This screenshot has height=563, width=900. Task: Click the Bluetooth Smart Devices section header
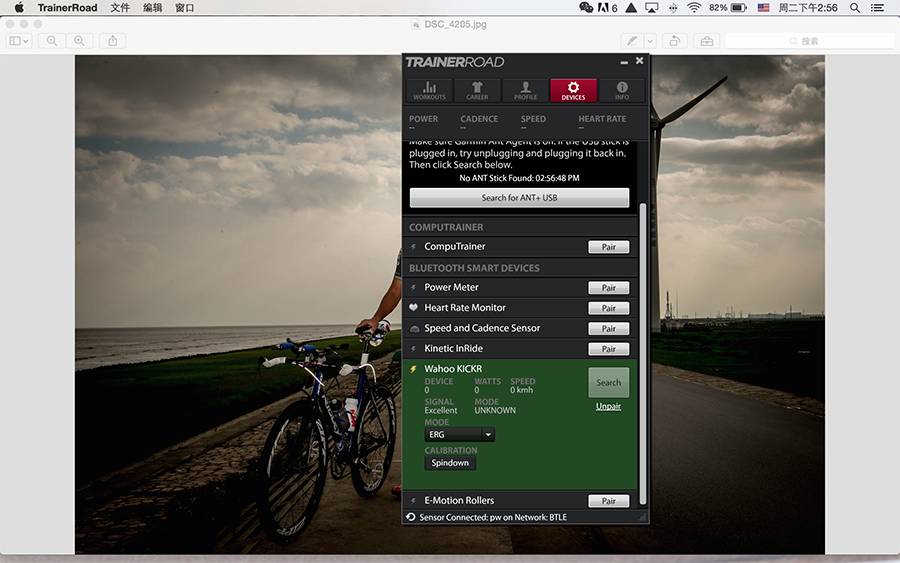click(x=474, y=268)
